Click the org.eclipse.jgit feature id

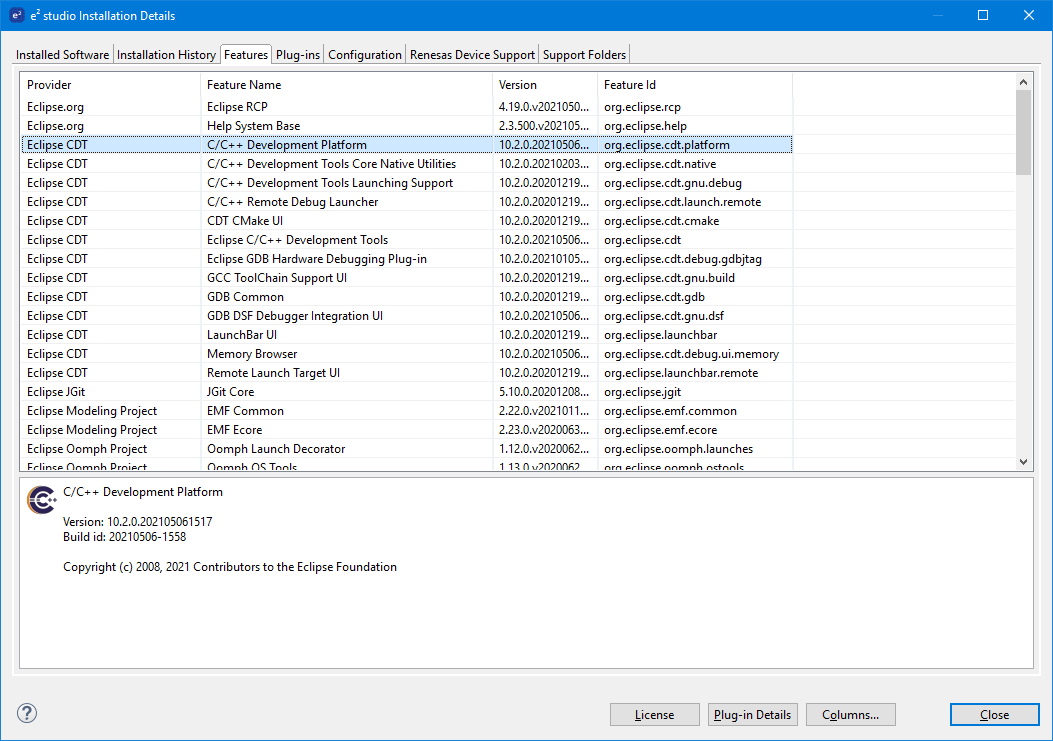click(x=643, y=392)
